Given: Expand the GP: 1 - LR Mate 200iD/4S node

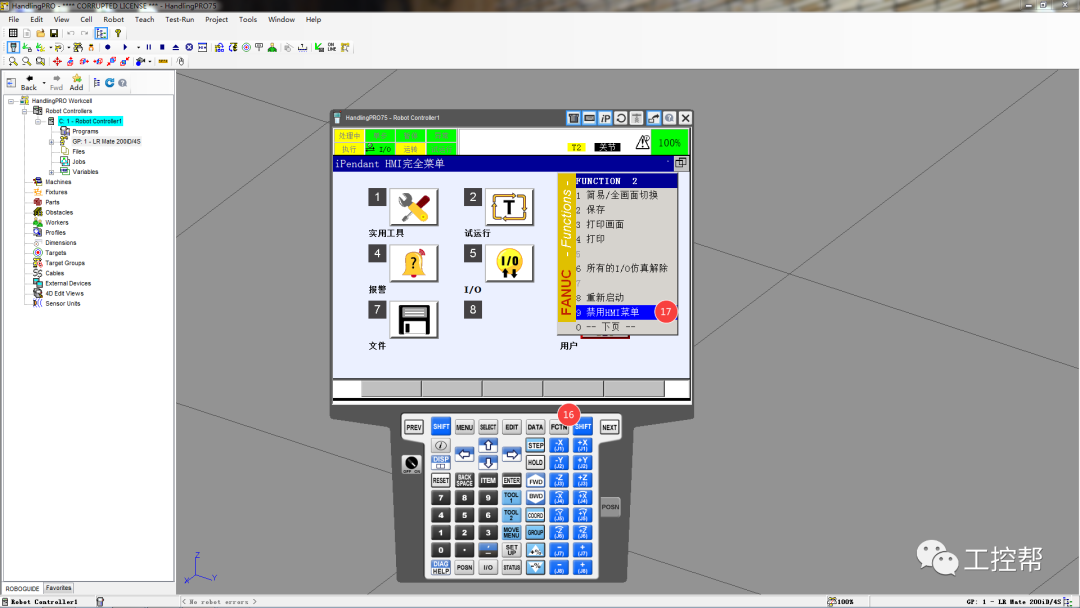Looking at the screenshot, I should point(52,142).
